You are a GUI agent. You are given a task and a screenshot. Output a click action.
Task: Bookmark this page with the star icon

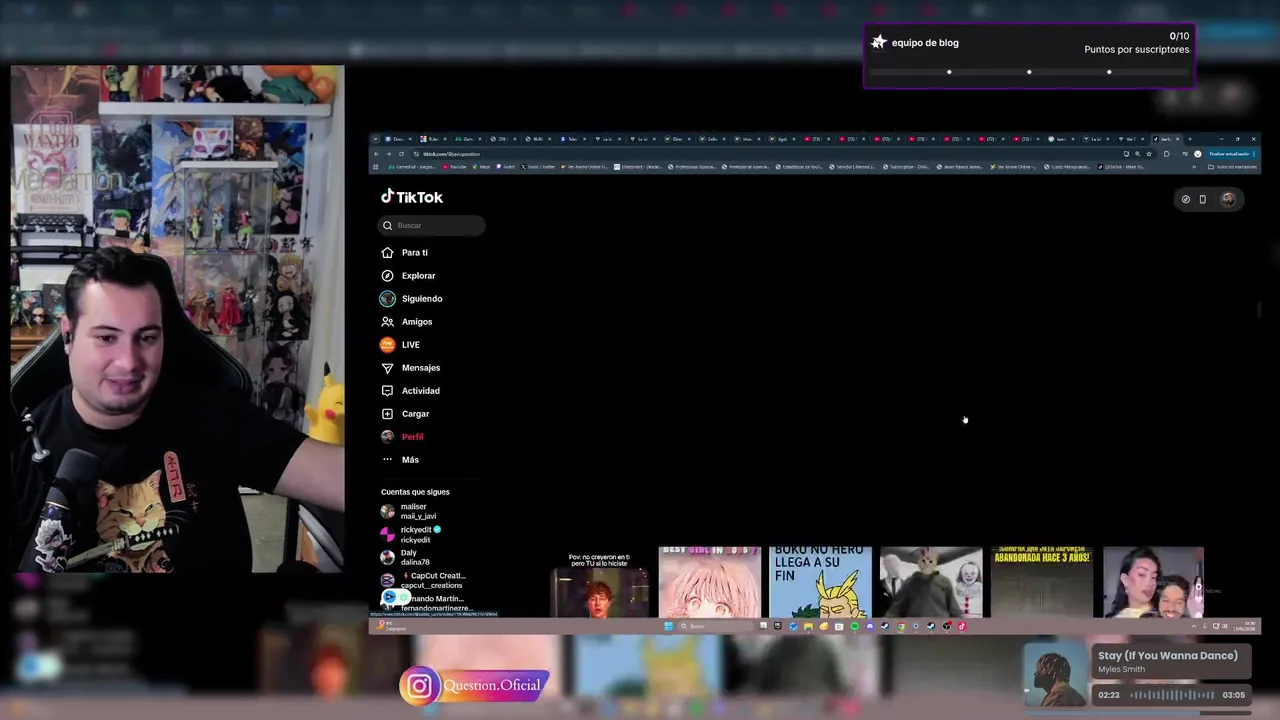click(x=1149, y=154)
